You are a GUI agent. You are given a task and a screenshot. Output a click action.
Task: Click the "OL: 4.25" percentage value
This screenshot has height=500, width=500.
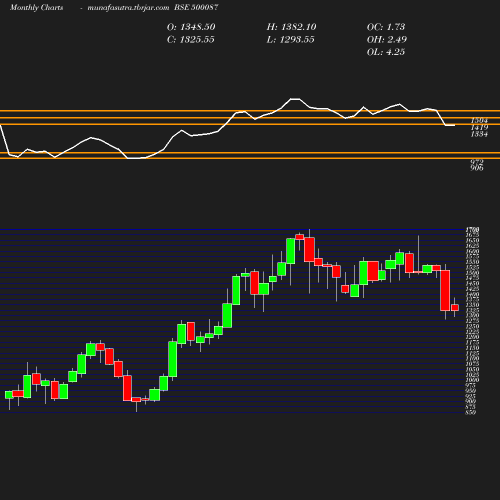pos(386,52)
